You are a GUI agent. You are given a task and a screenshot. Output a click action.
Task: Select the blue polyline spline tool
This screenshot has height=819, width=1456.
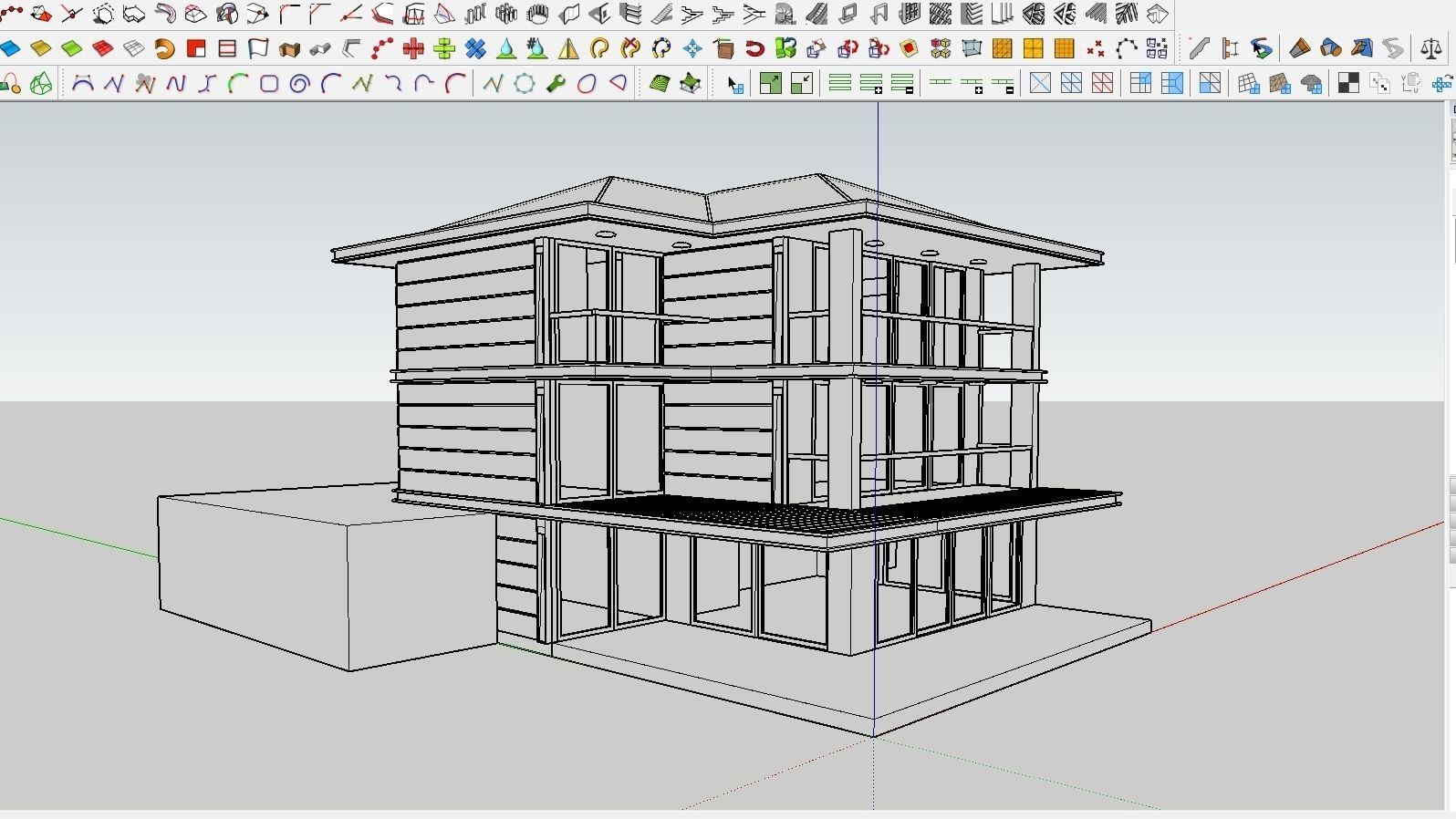[x=114, y=84]
